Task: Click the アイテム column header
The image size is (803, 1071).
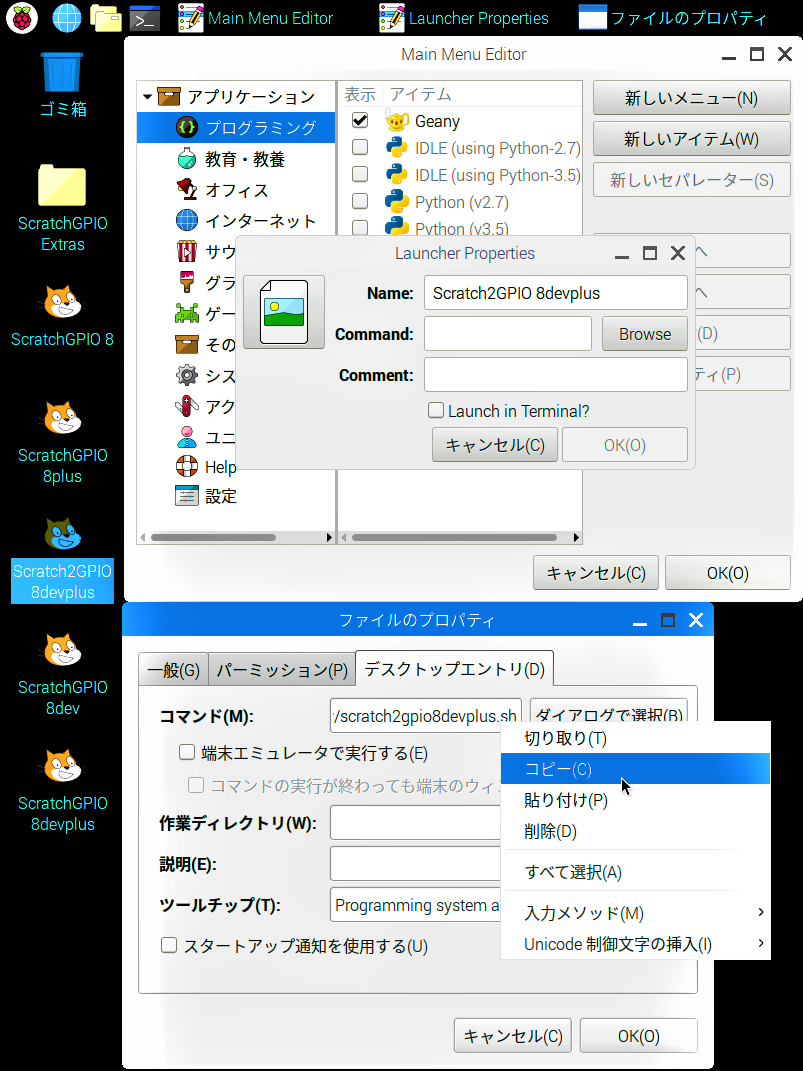Action: point(421,94)
